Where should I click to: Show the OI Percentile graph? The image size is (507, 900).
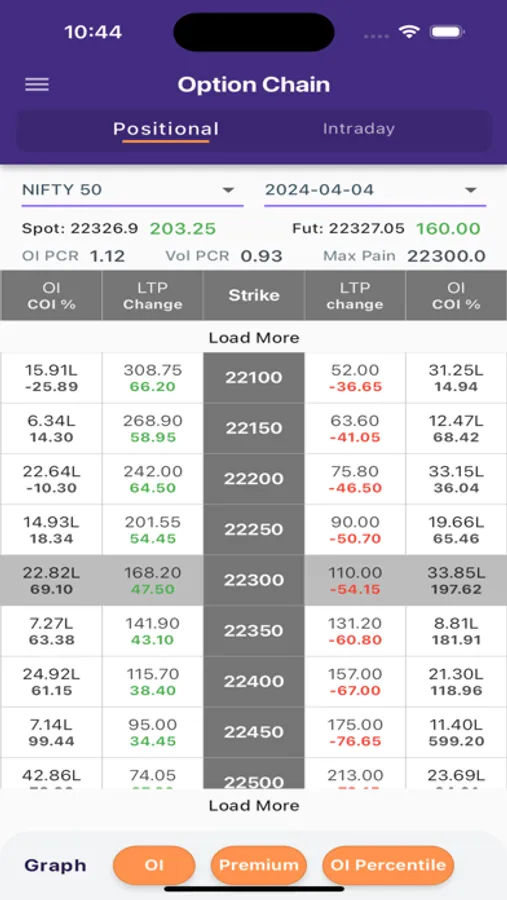[388, 865]
